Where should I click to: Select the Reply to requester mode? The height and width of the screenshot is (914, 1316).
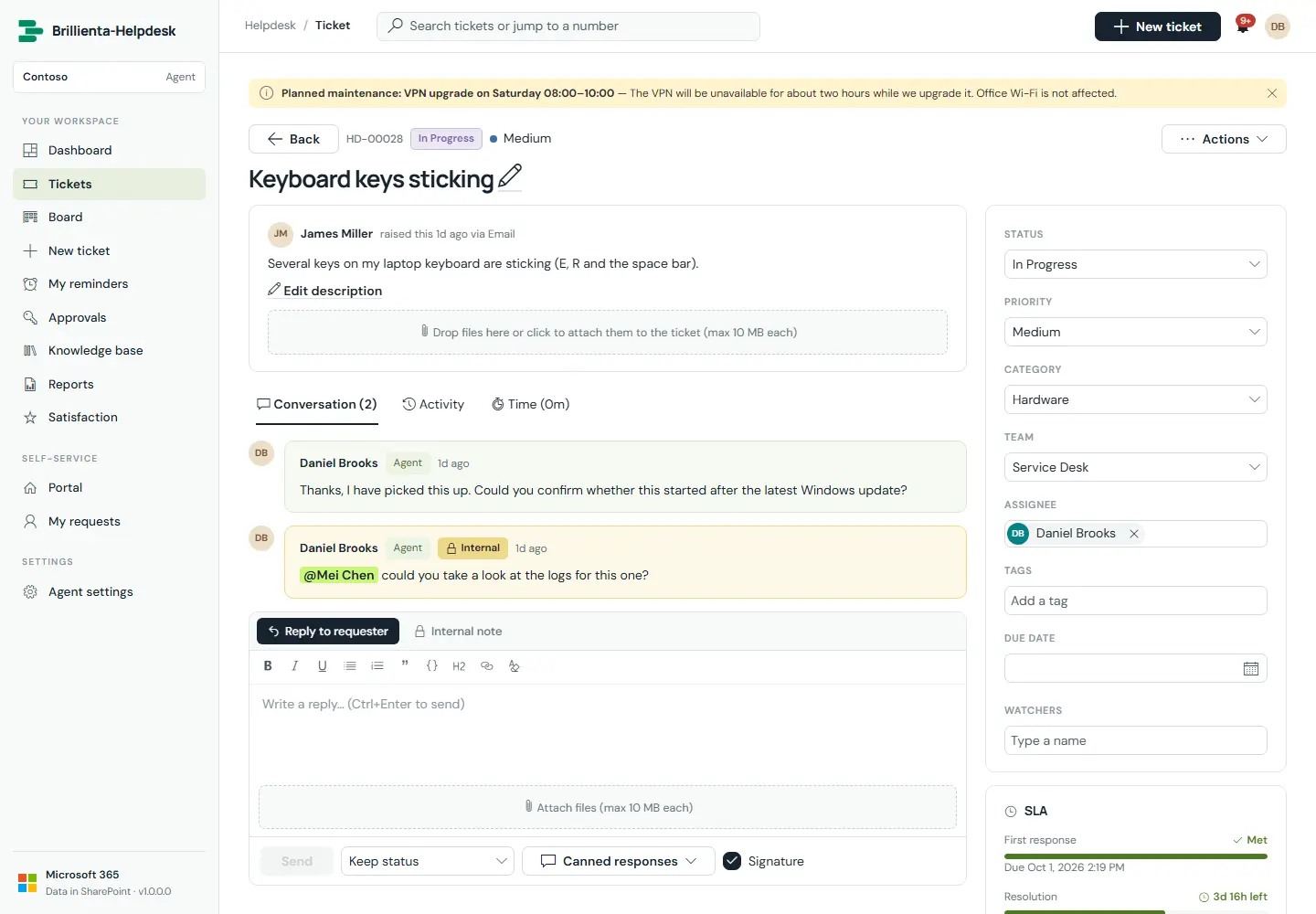pos(328,632)
